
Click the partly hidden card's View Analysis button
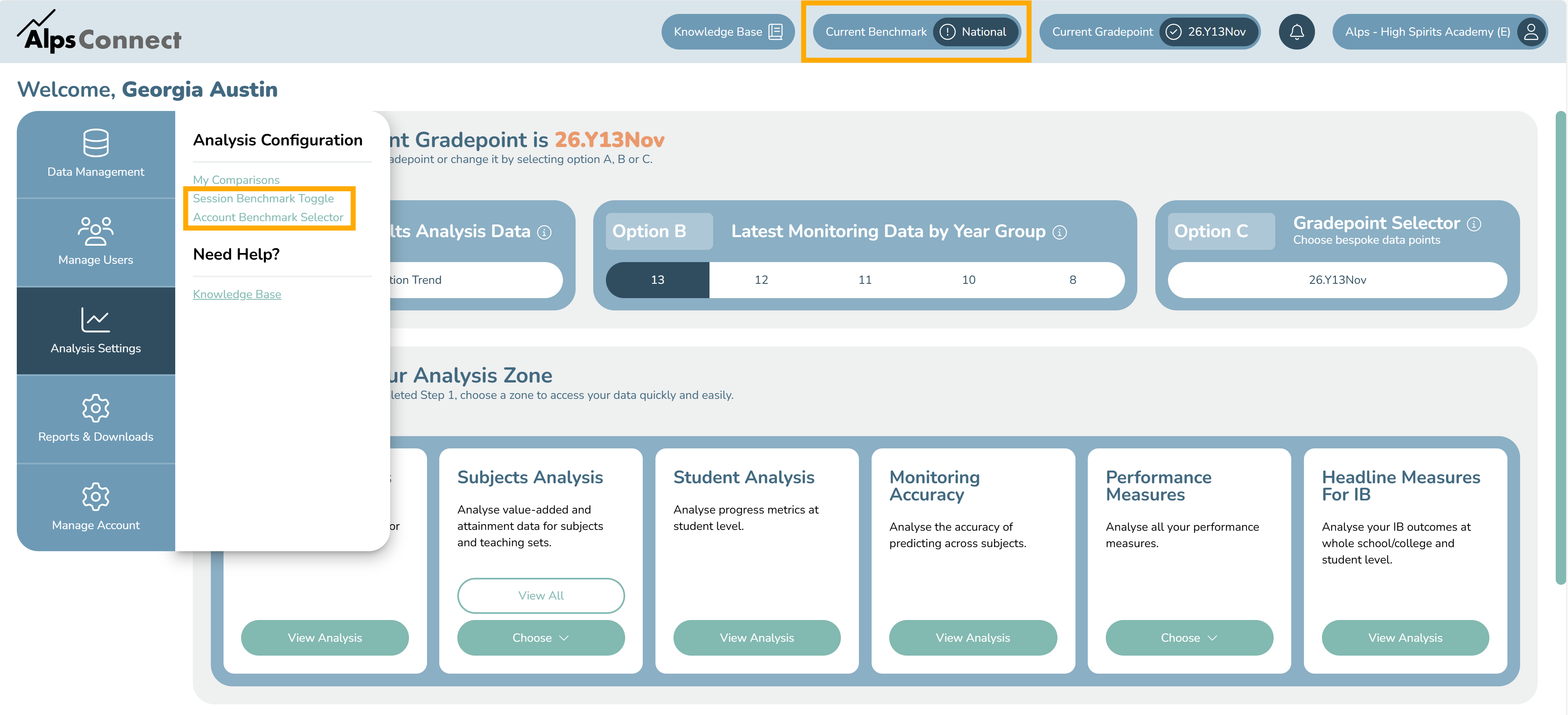(x=324, y=638)
